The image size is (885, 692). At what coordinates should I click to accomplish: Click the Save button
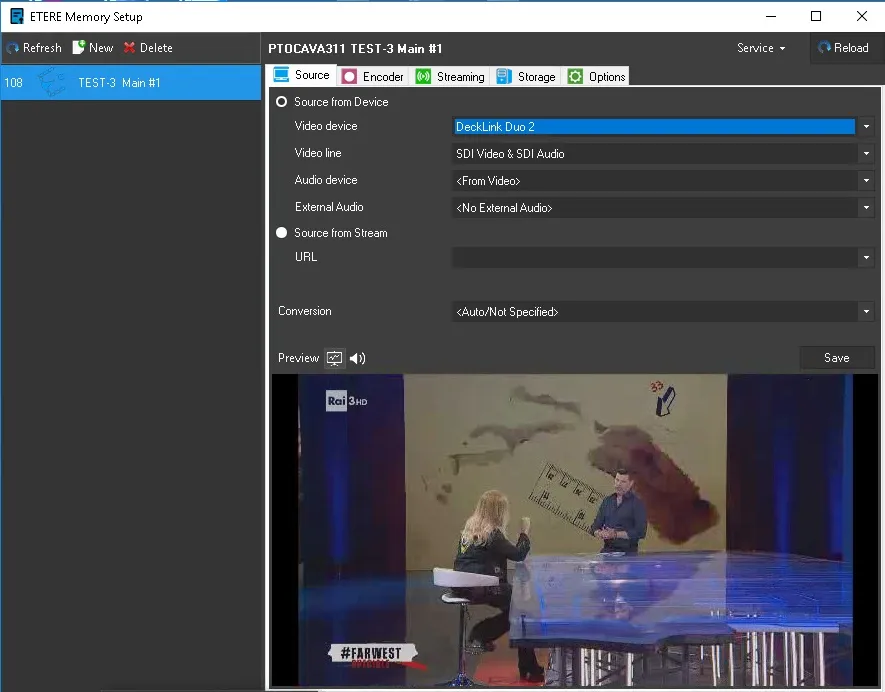(837, 358)
